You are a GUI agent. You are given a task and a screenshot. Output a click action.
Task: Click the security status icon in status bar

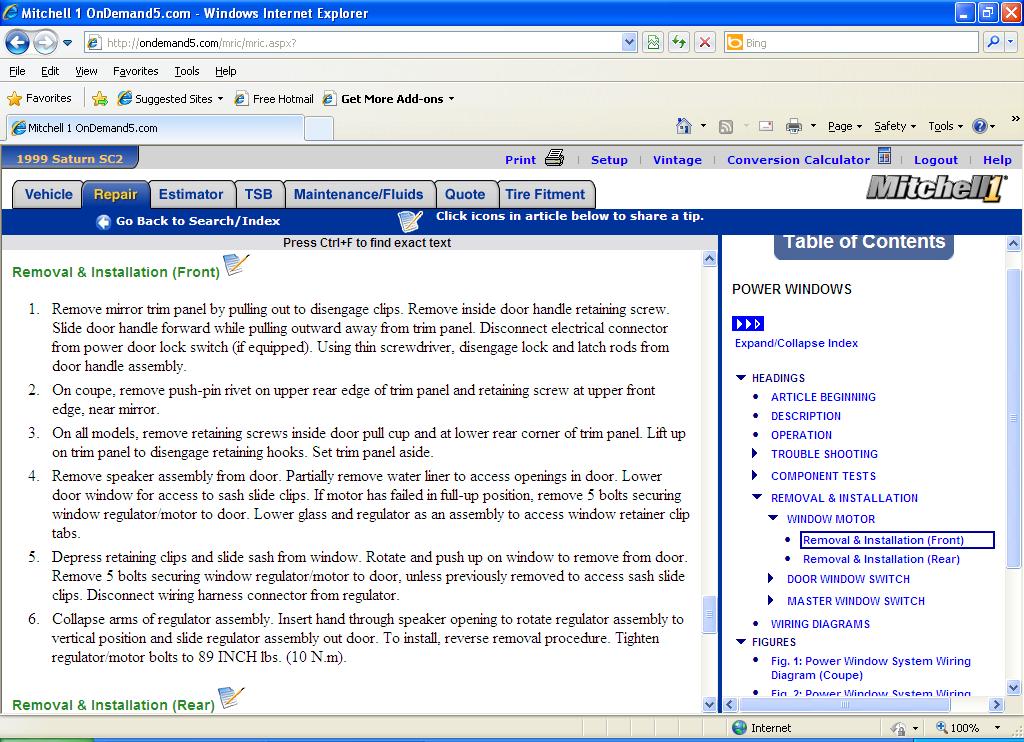pos(899,728)
